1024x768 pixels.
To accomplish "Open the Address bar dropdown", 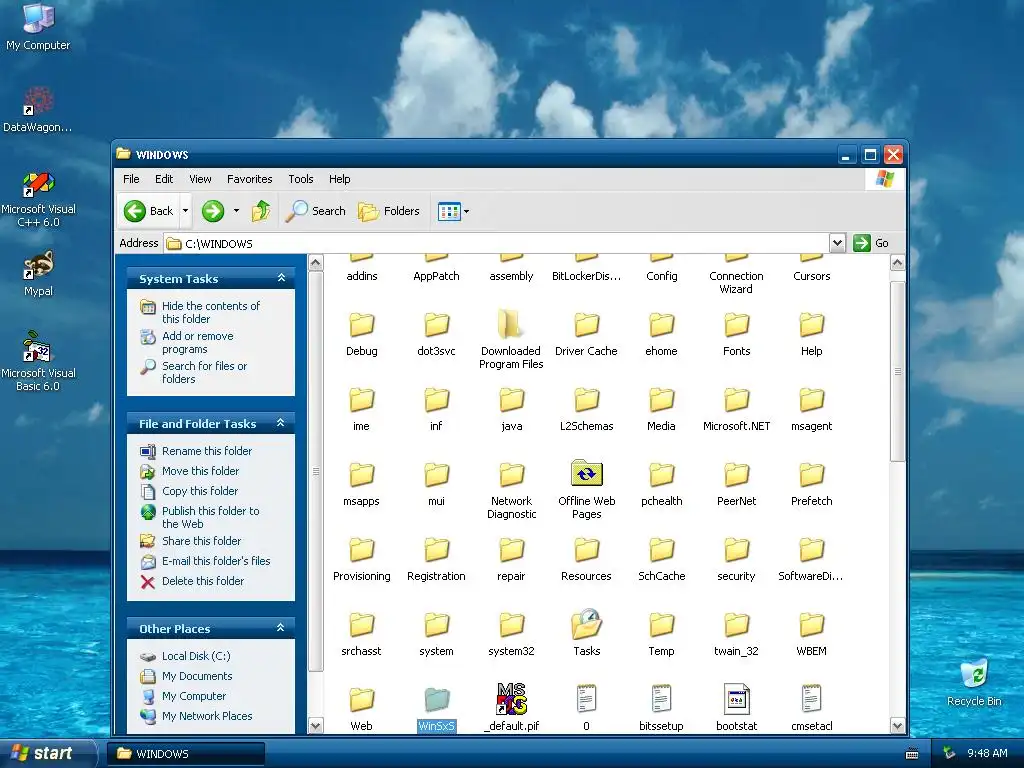I will point(837,244).
